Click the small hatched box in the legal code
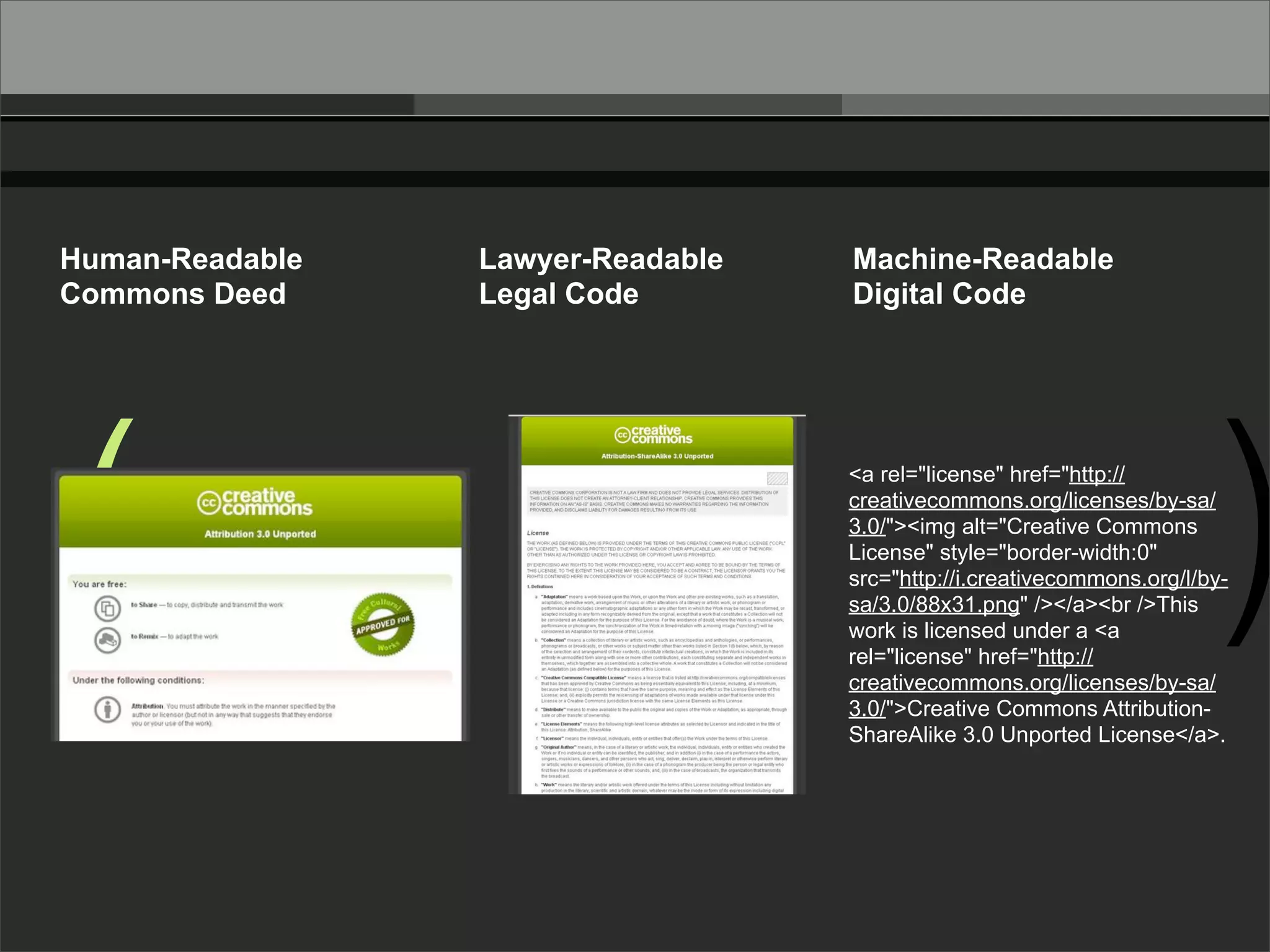The width and height of the screenshot is (1270, 952). pos(777,478)
